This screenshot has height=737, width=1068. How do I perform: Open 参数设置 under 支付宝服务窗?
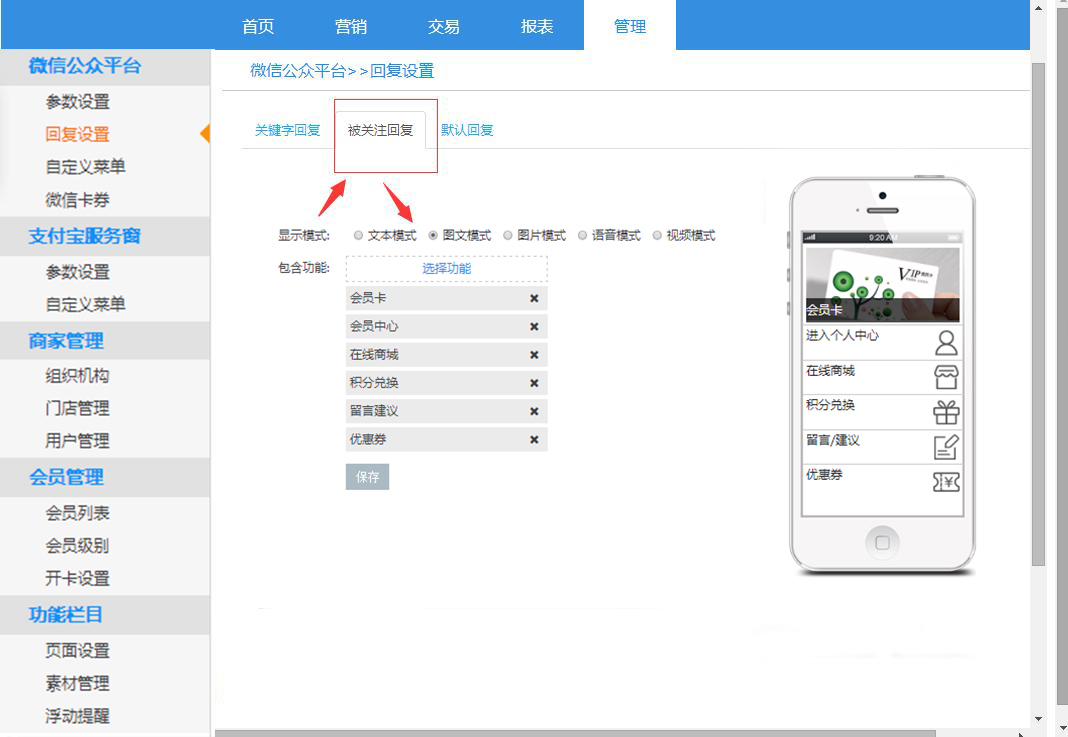pos(78,272)
